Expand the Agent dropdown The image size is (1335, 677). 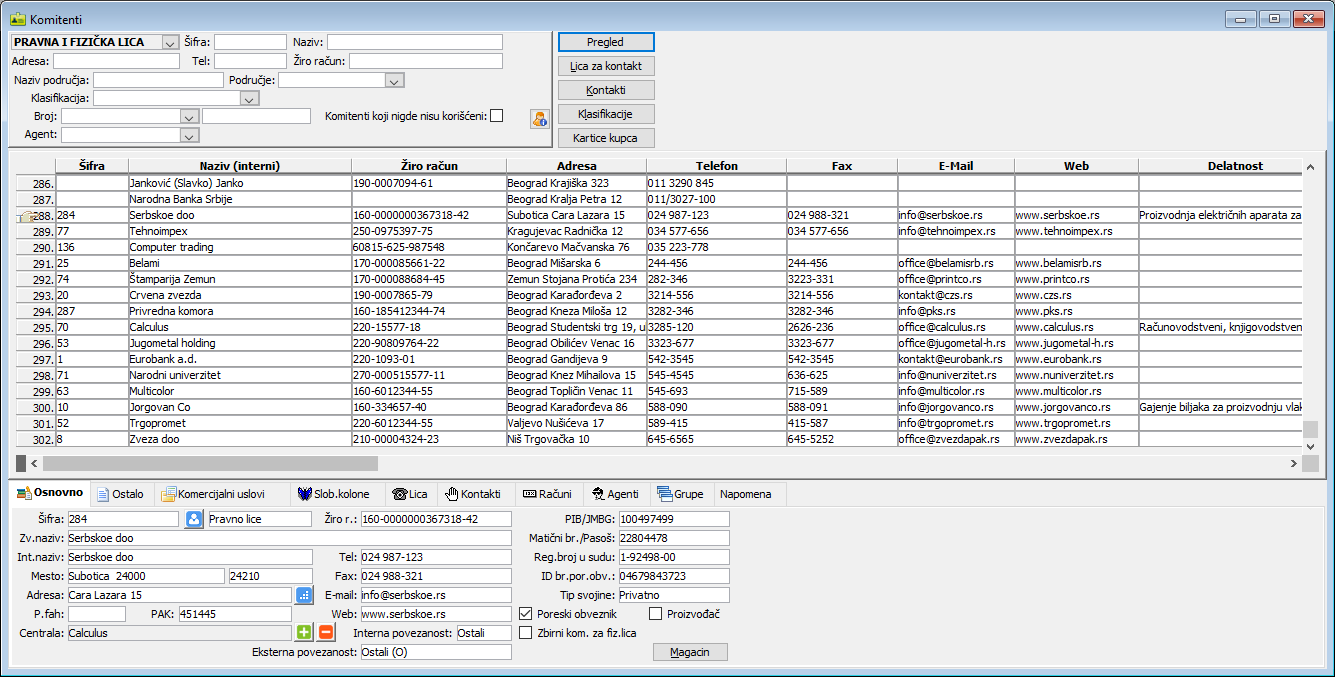tap(189, 135)
